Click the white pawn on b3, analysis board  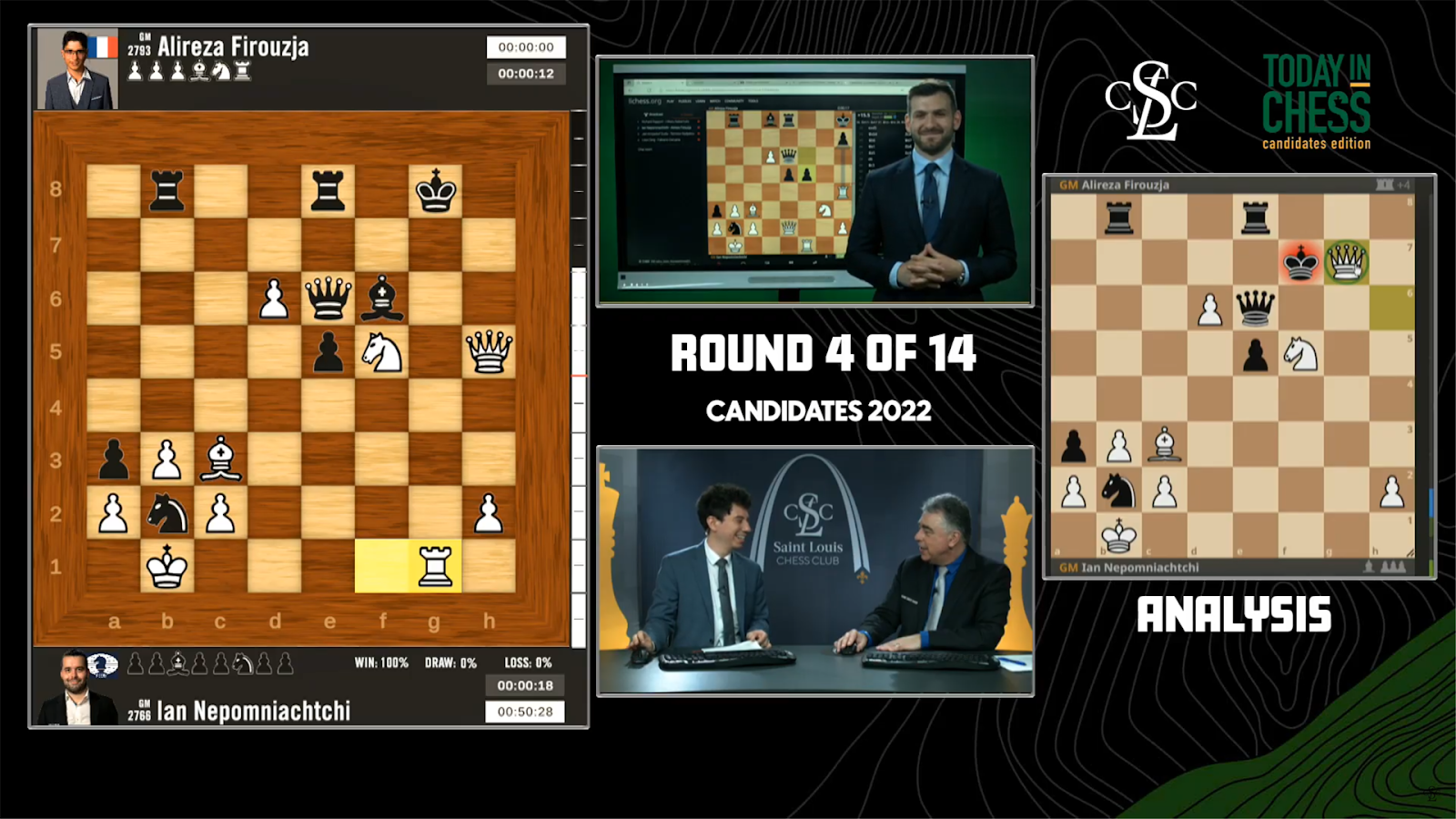point(1119,445)
